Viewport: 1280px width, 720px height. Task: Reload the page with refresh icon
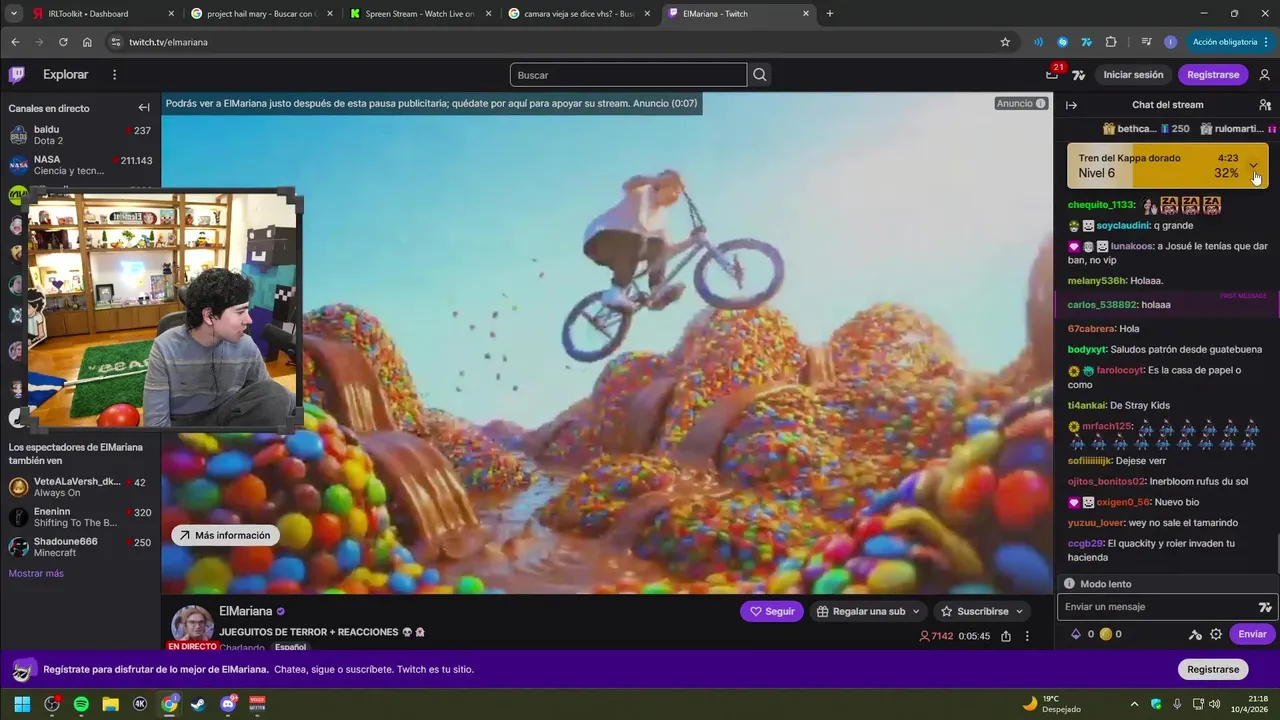(x=63, y=42)
